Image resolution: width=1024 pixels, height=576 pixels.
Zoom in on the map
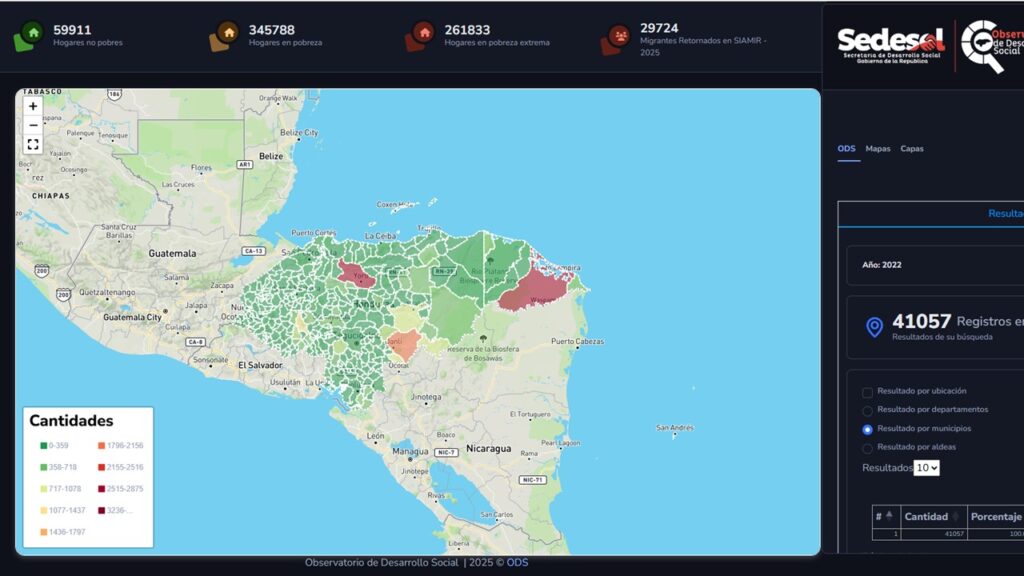pyautogui.click(x=33, y=106)
